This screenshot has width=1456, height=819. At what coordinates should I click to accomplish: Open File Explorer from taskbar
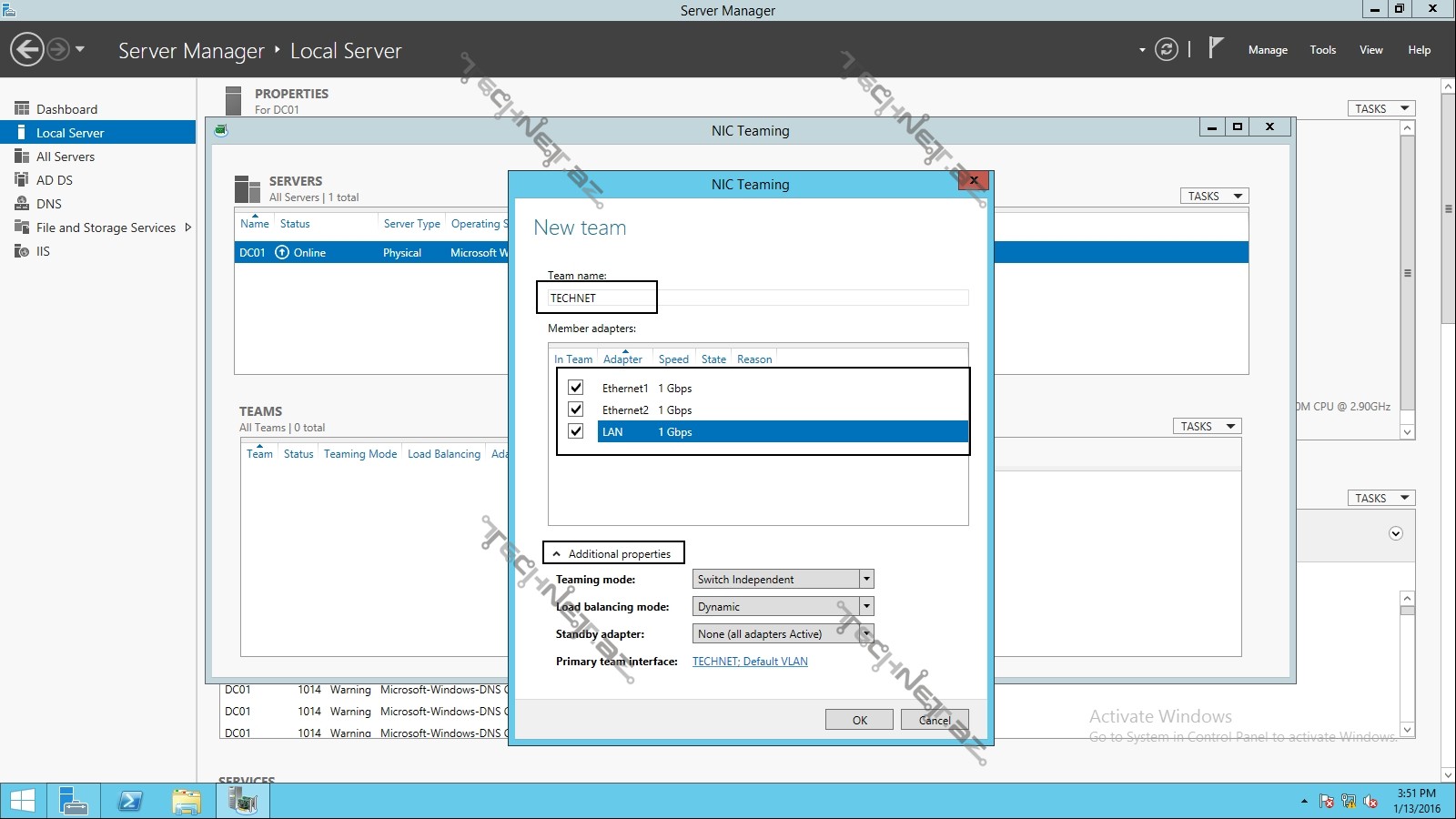coord(187,801)
